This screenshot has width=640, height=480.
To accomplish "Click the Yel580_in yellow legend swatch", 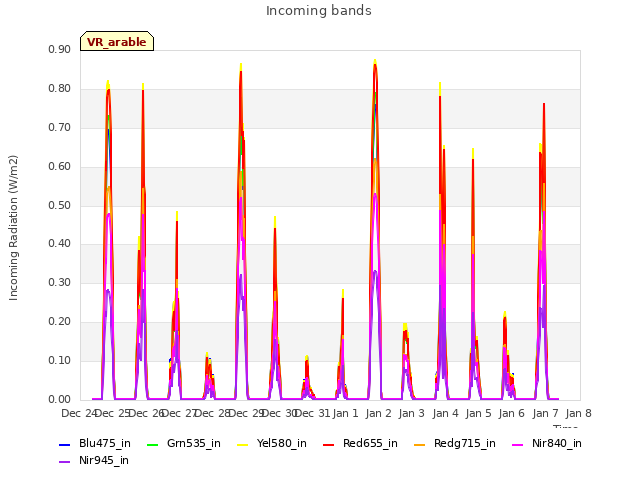I will 242,444.
